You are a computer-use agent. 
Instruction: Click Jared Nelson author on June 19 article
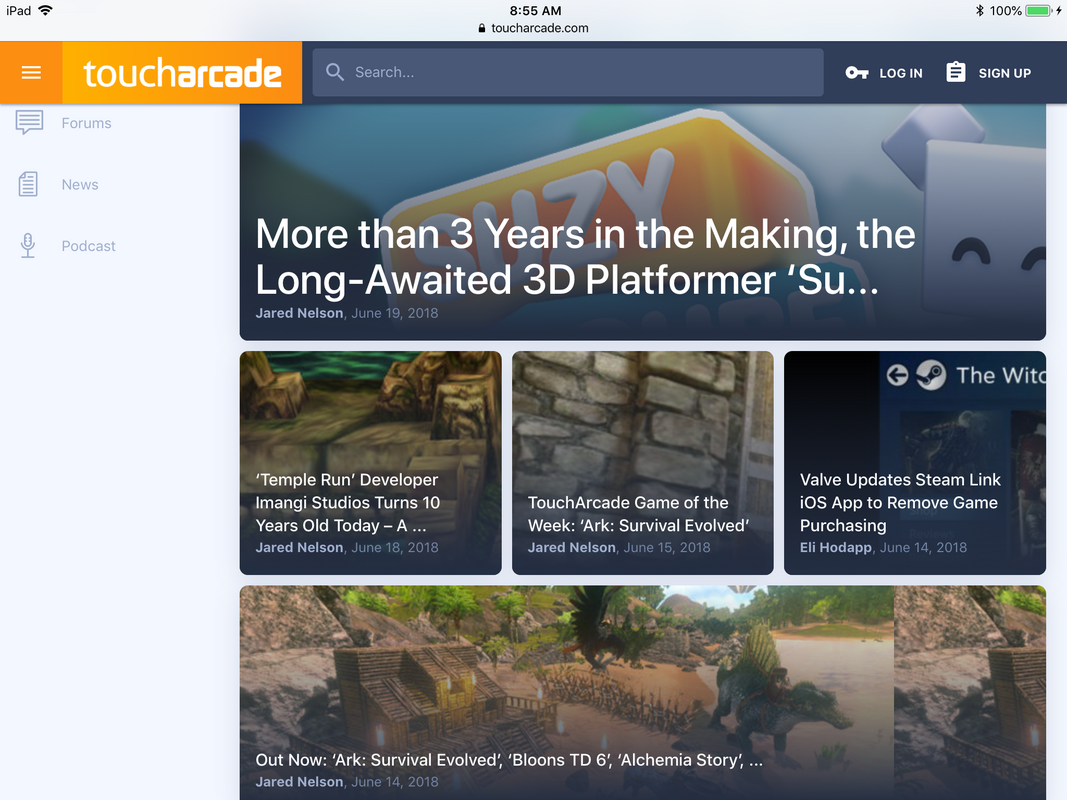tap(299, 313)
